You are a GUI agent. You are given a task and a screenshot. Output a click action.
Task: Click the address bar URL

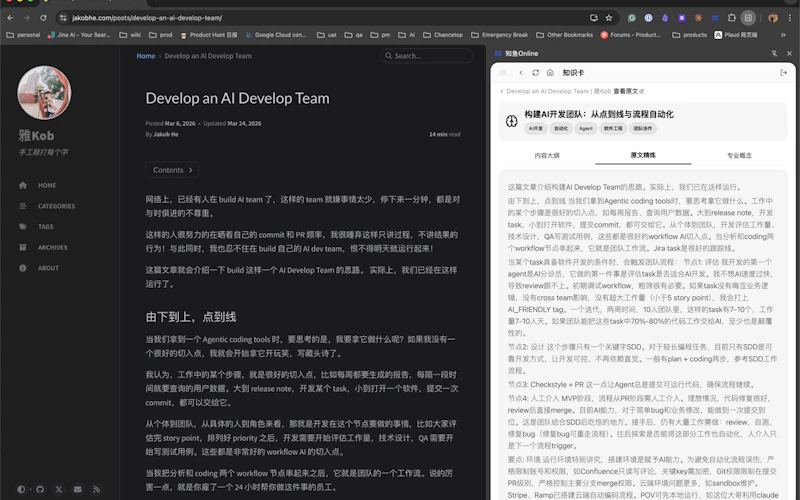pyautogui.click(x=147, y=18)
